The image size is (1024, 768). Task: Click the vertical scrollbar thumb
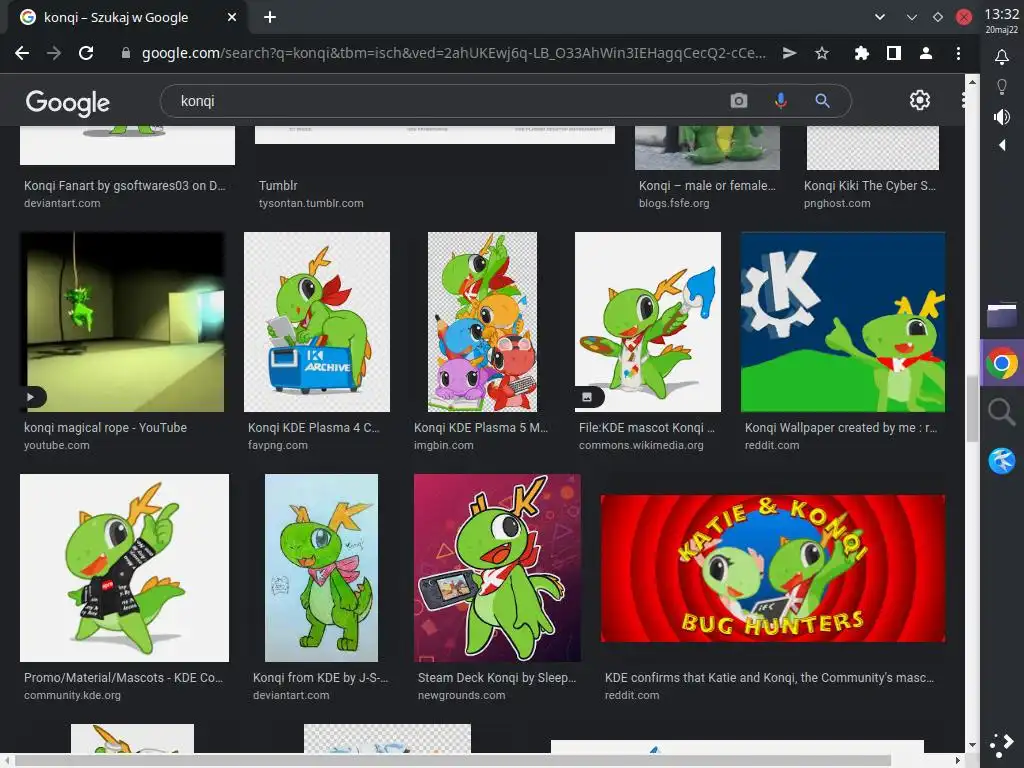coord(972,409)
